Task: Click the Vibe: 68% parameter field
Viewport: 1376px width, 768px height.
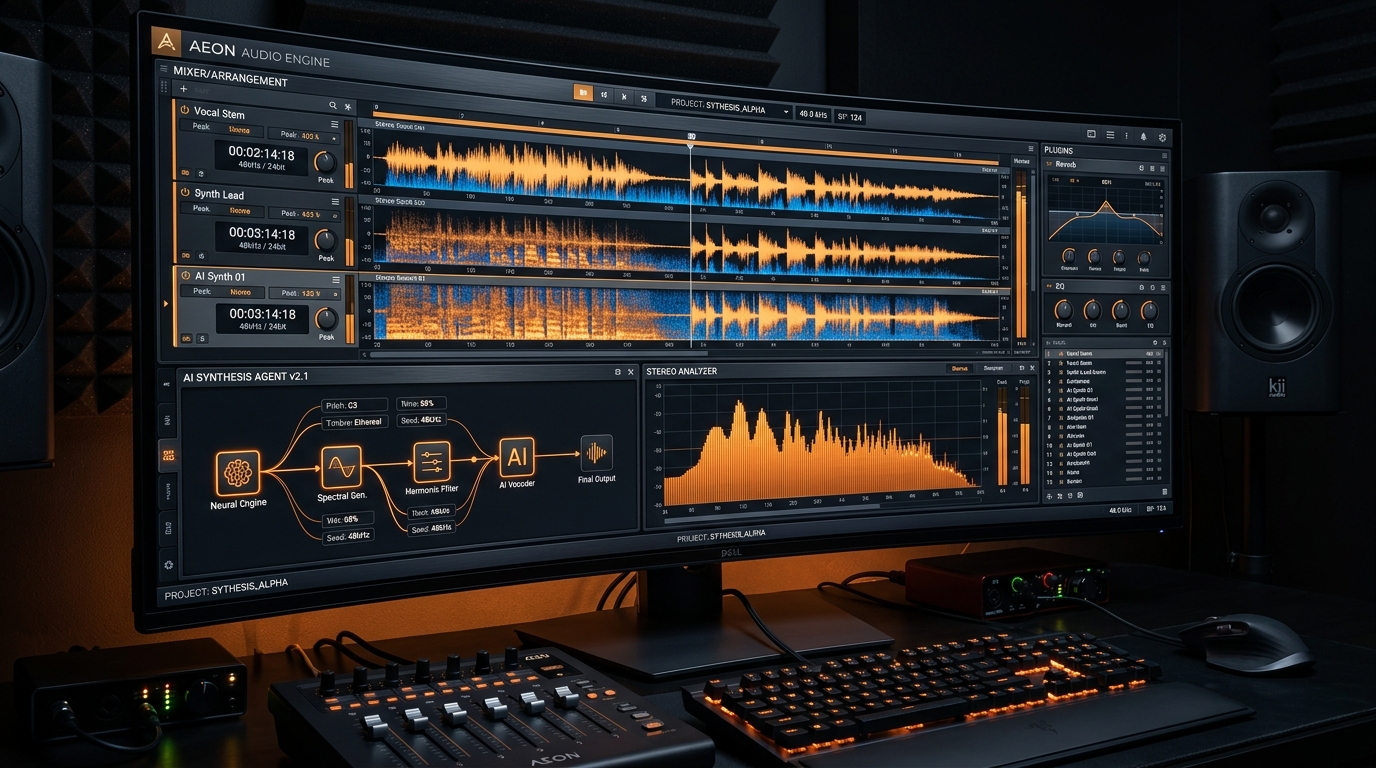Action: point(347,519)
